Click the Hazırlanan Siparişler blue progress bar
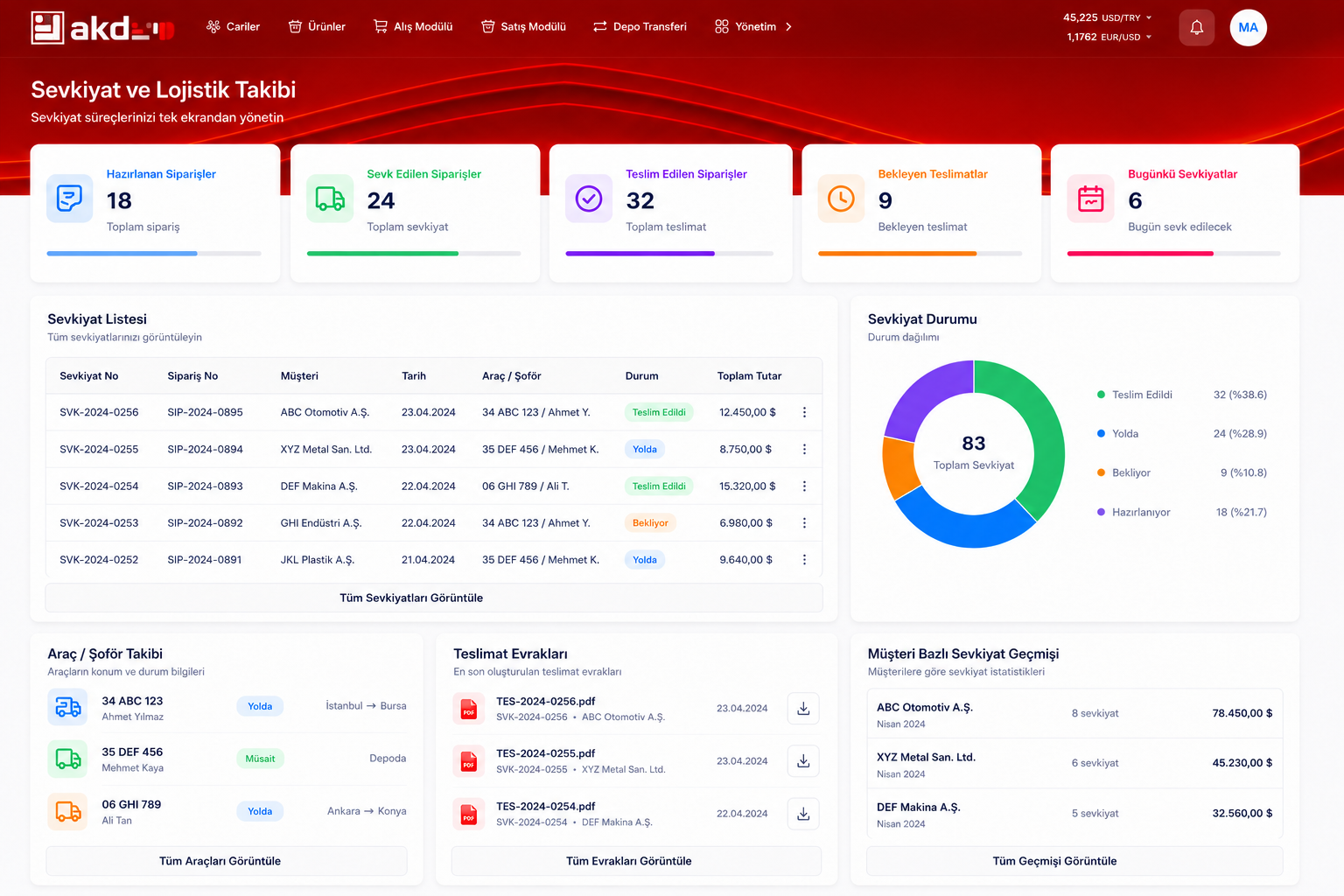 pyautogui.click(x=122, y=254)
